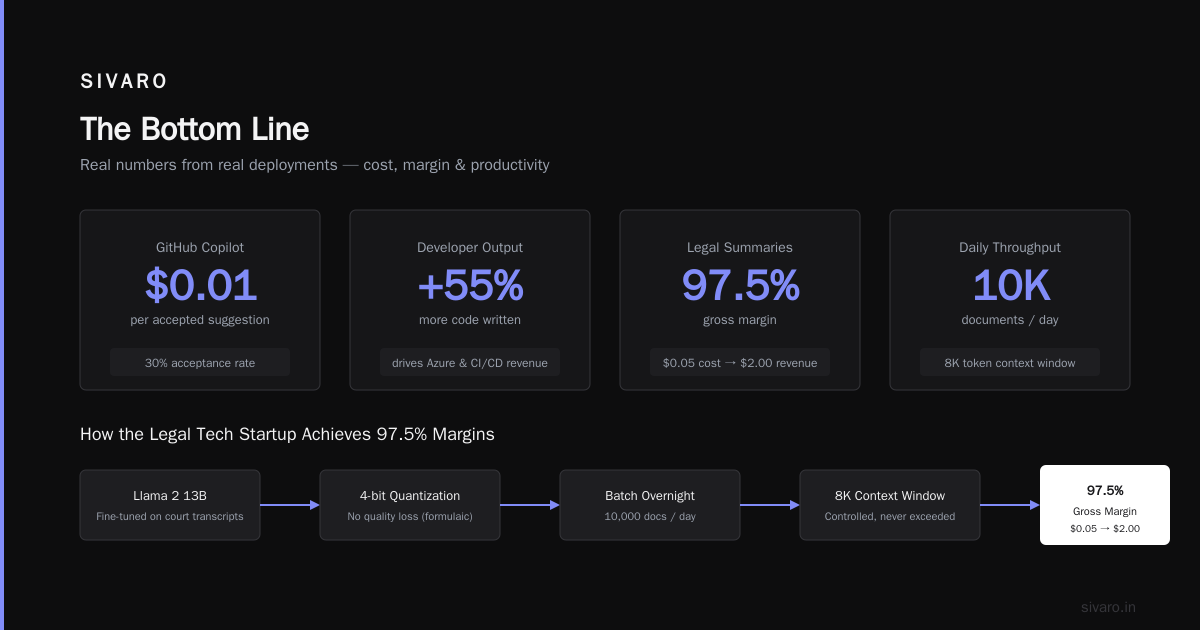
Task: Click the arrow leading into Gross Margin box
Action: pos(1010,505)
